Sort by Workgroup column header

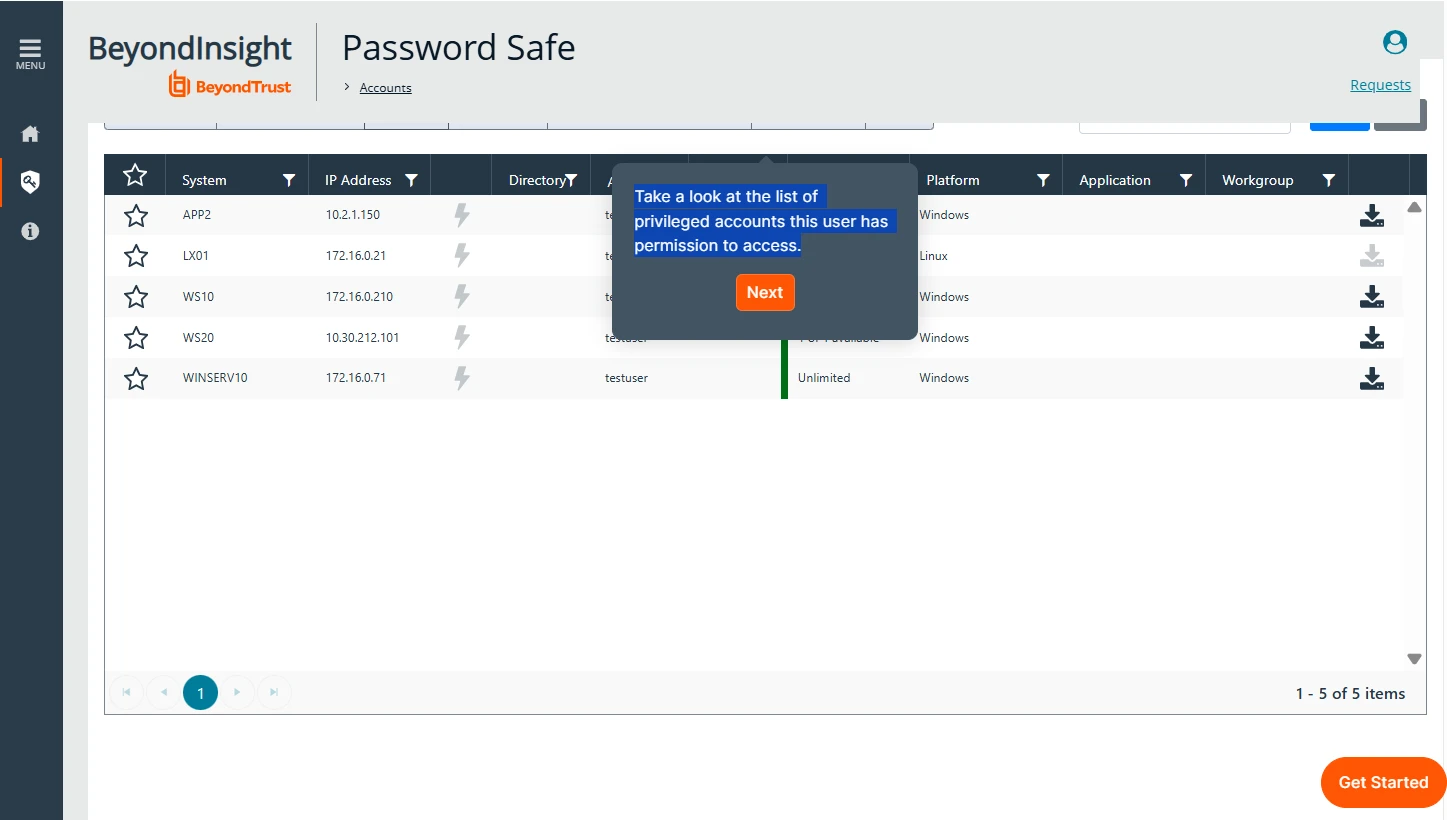pyautogui.click(x=1258, y=181)
